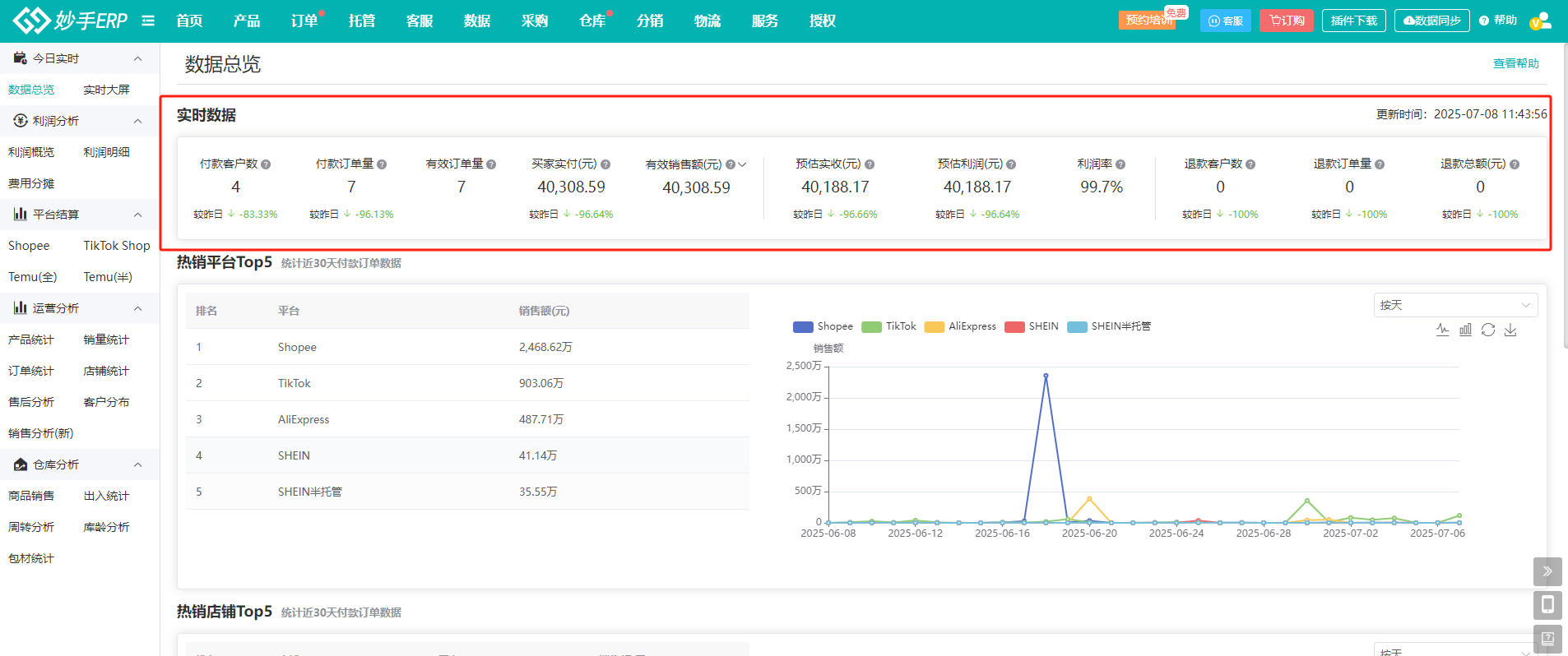This screenshot has width=1568, height=656.
Task: Click the 帮助 item in top bar
Action: point(1498,21)
